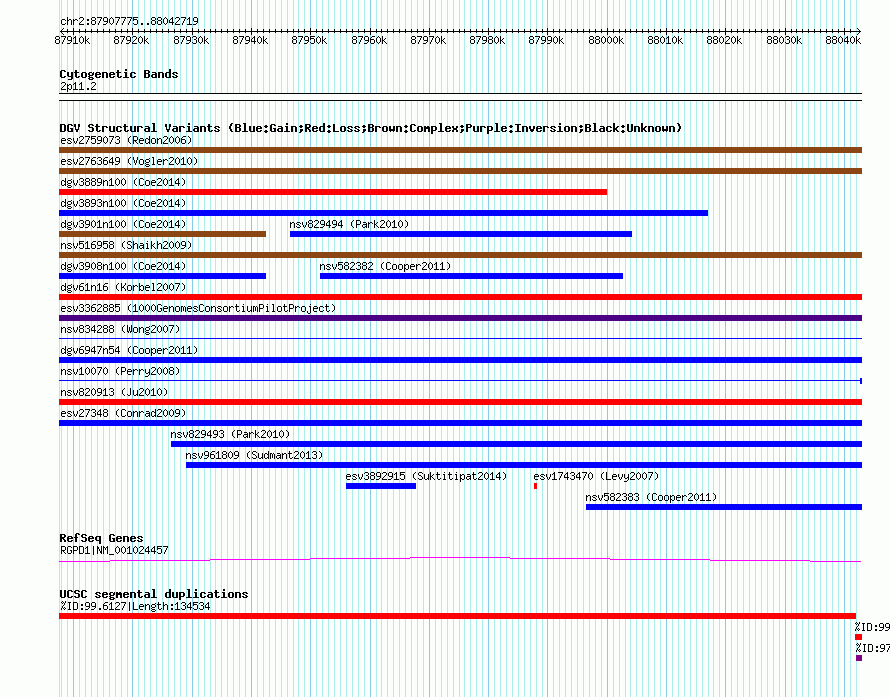
Task: Click the dgv3908n100 (Coe2014) blue bar
Action: (x=162, y=276)
